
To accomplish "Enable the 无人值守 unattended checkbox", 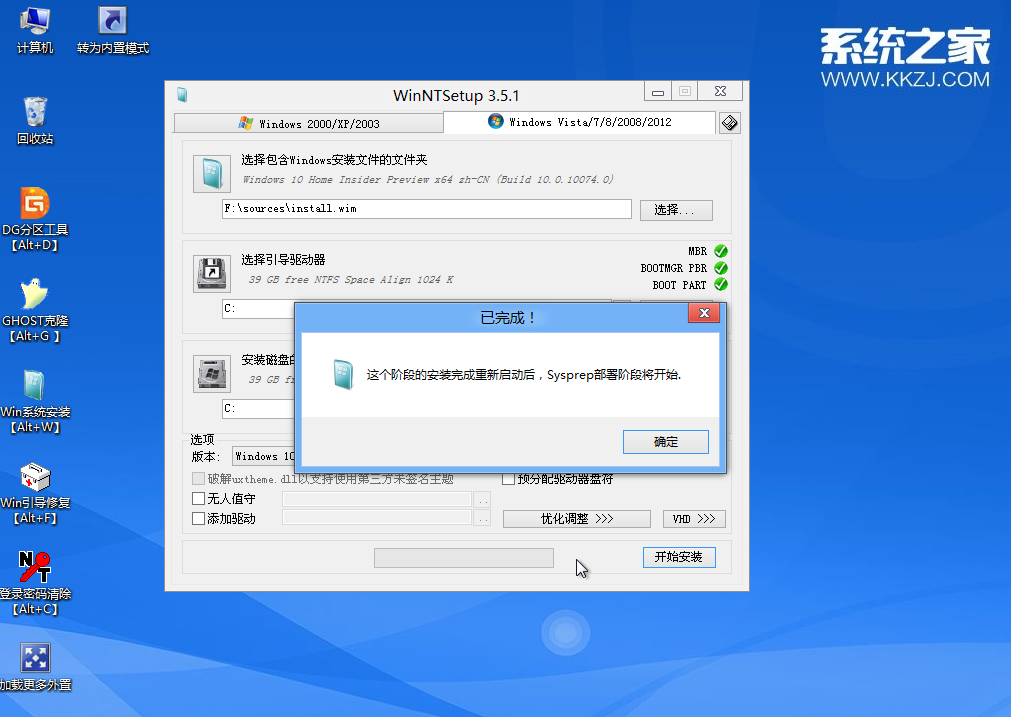I will click(x=198, y=499).
